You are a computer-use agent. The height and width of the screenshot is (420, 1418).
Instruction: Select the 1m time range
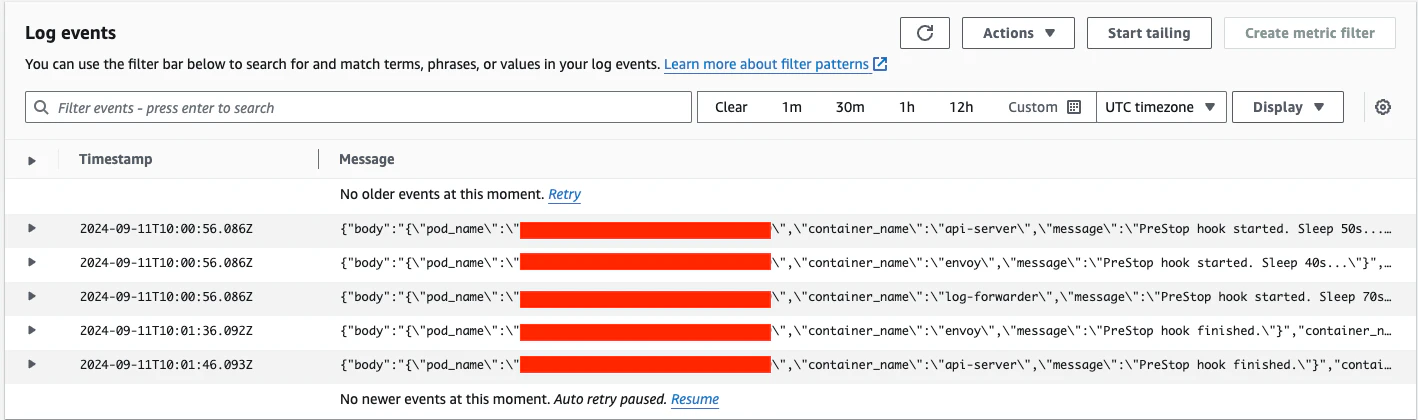[791, 107]
